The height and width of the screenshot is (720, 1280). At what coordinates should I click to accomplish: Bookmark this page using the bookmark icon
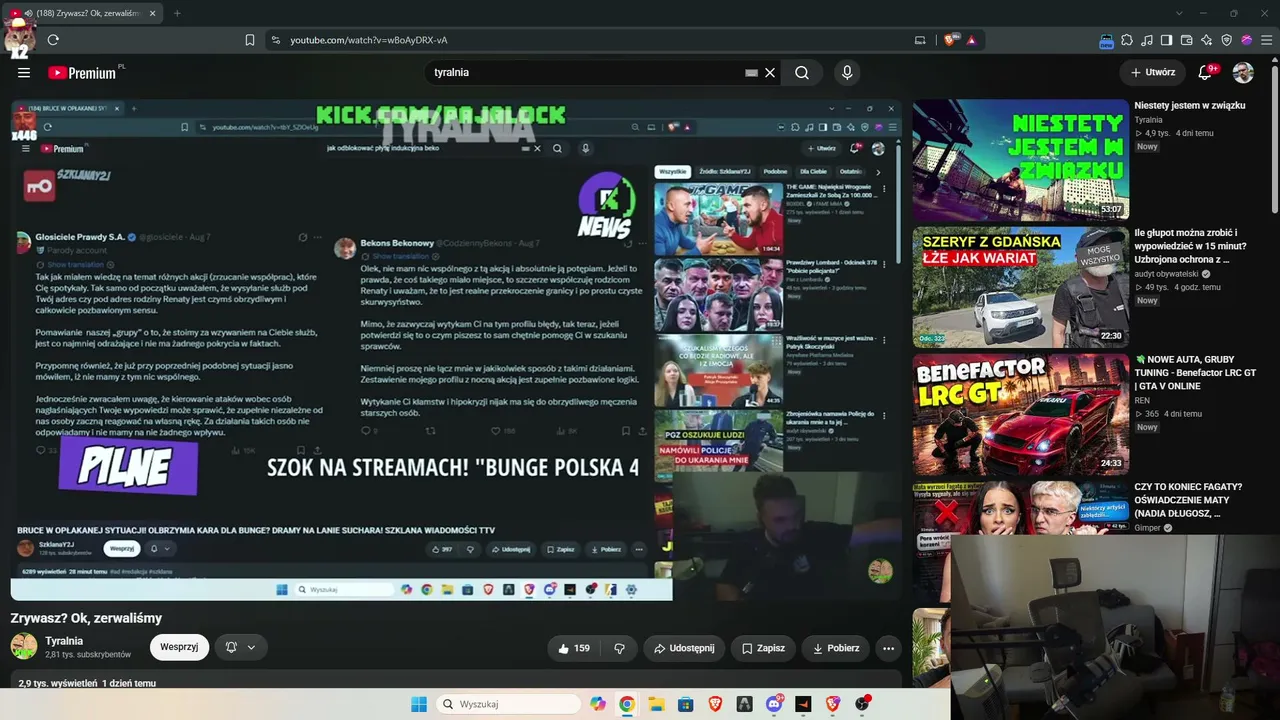pyautogui.click(x=250, y=40)
